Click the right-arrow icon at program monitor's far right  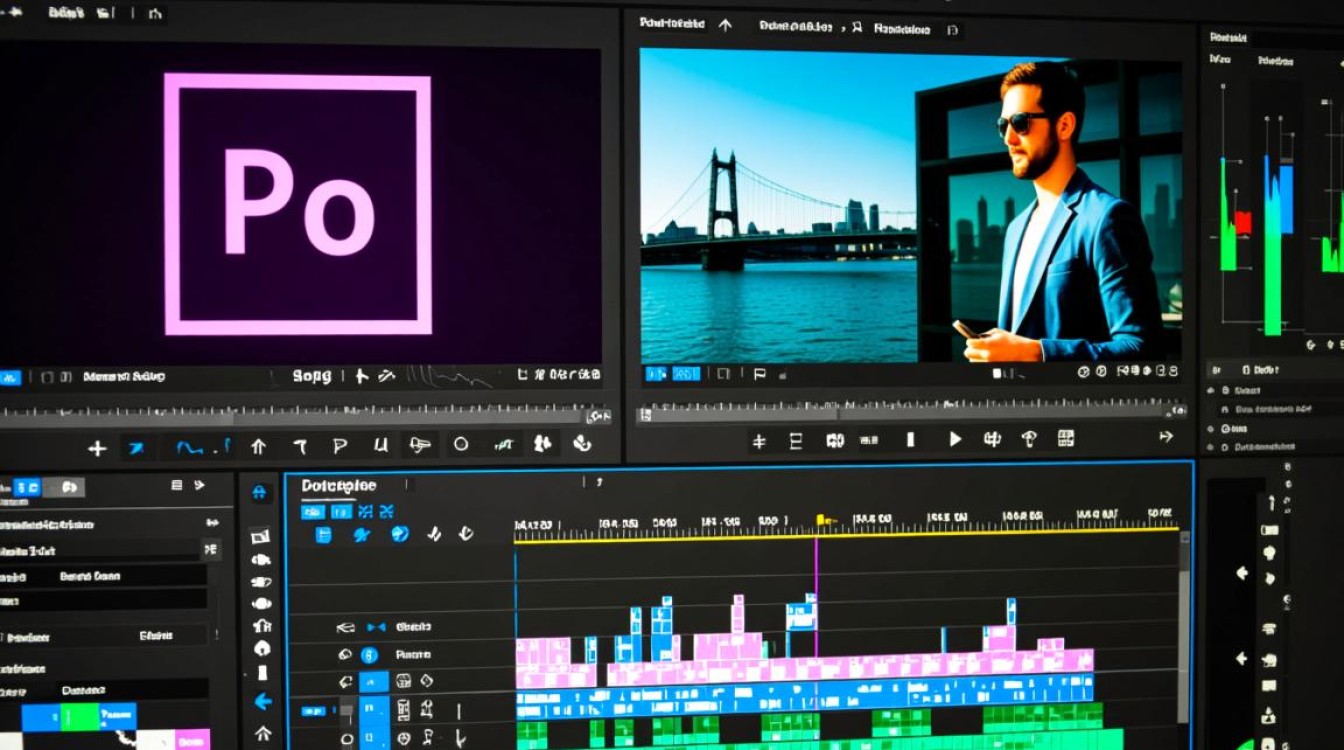[1165, 436]
